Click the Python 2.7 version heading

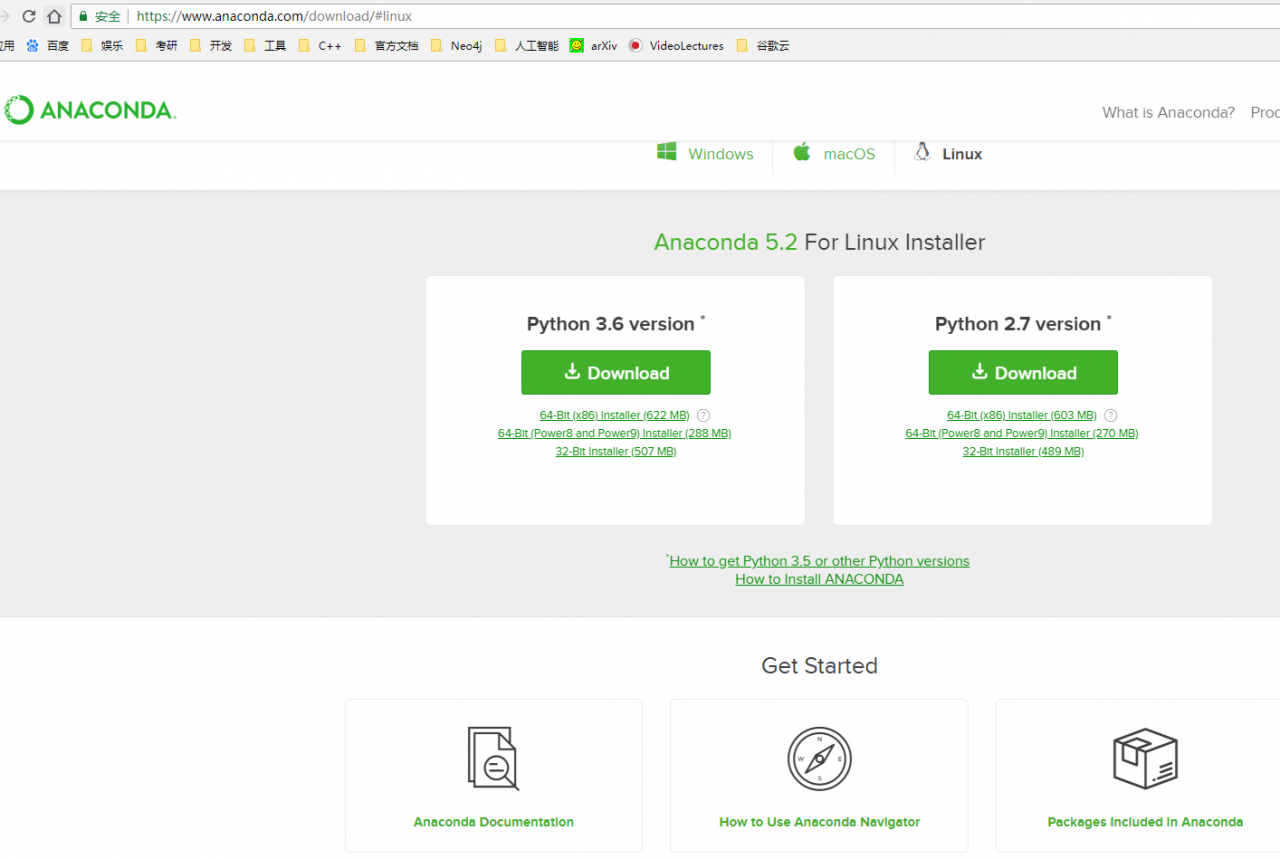[1023, 324]
